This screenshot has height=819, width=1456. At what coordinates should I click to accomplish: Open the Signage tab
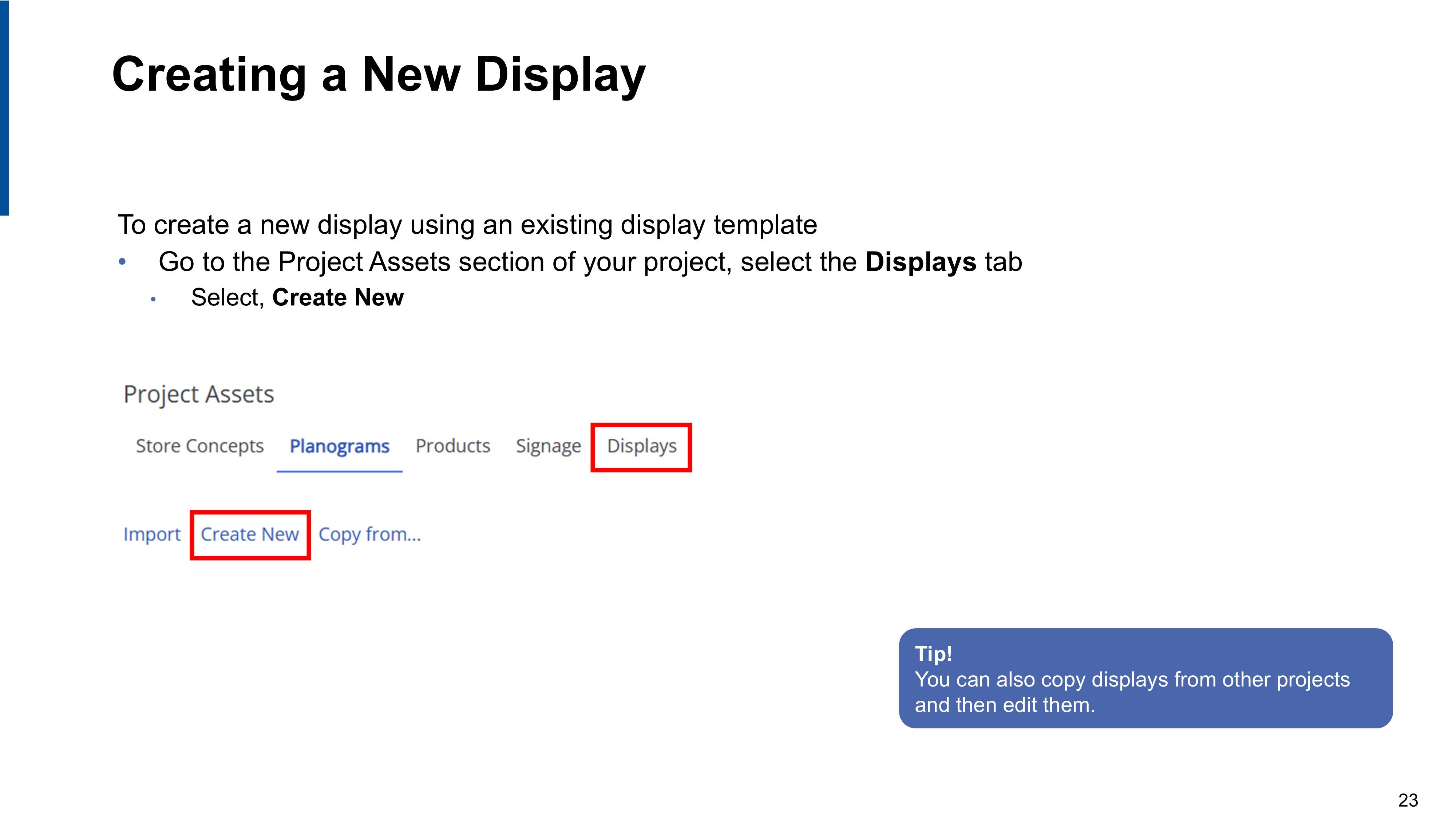pos(548,447)
